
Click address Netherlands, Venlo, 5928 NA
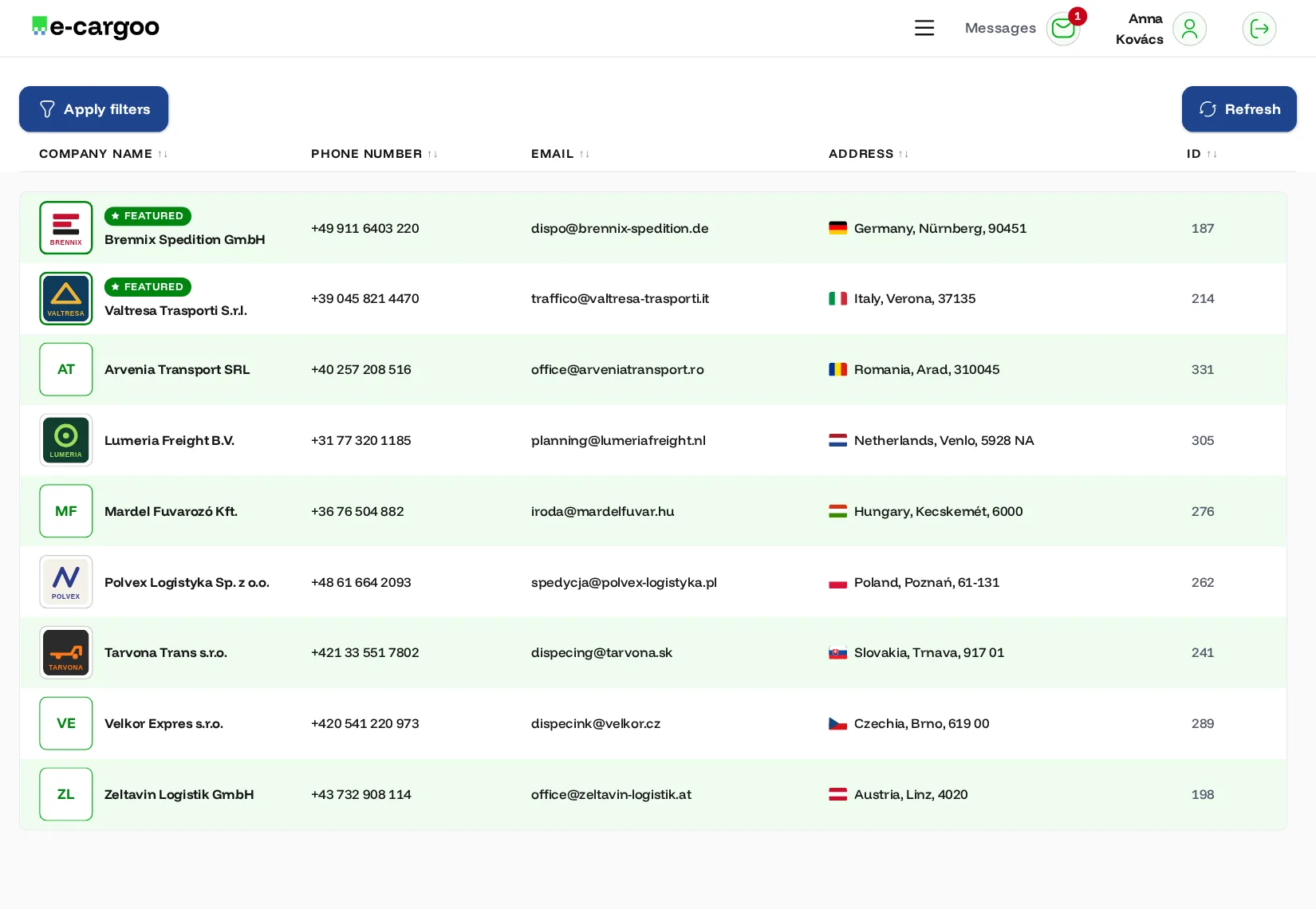pyautogui.click(x=944, y=440)
